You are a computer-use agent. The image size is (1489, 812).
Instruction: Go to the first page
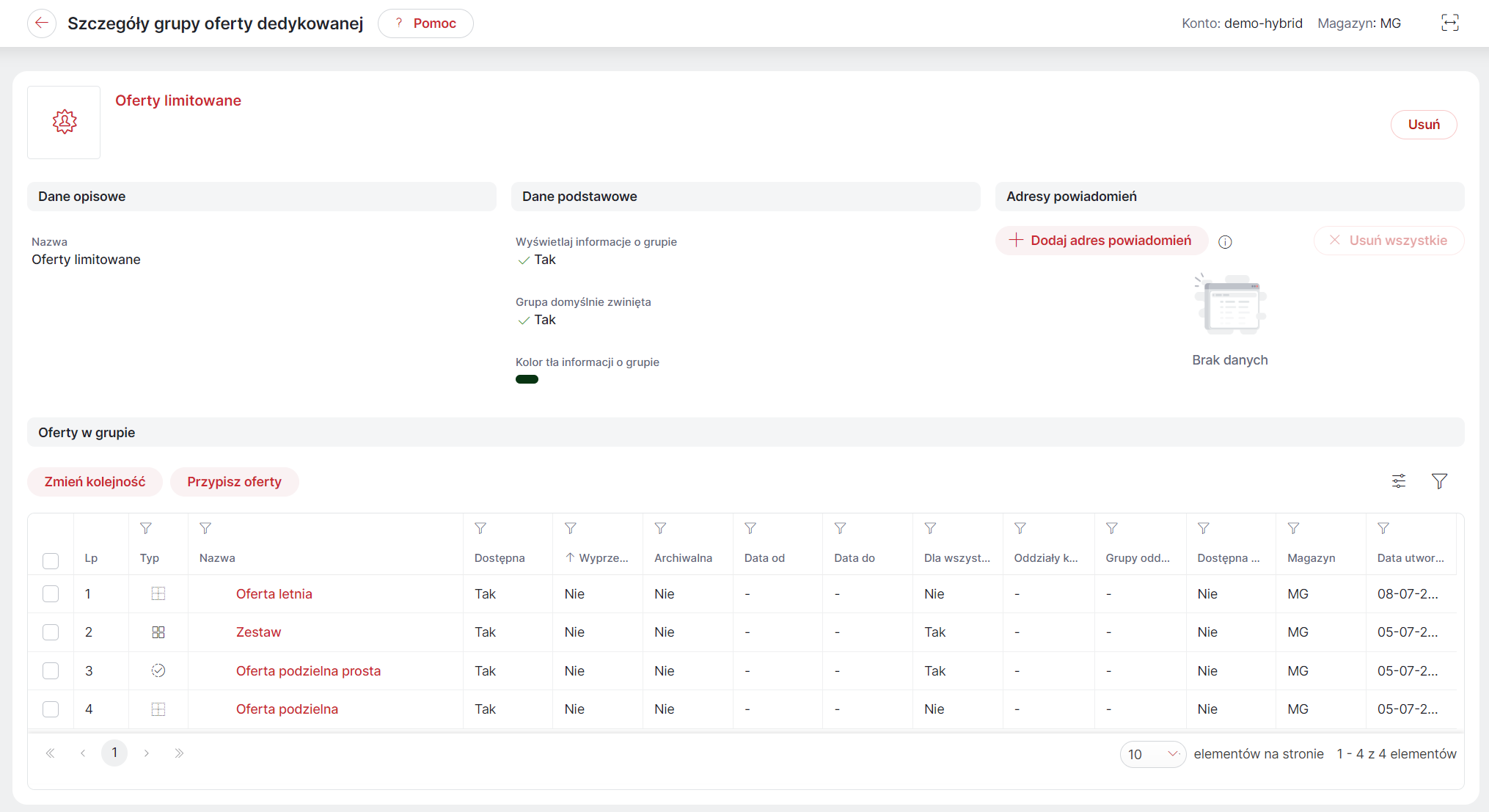click(51, 753)
